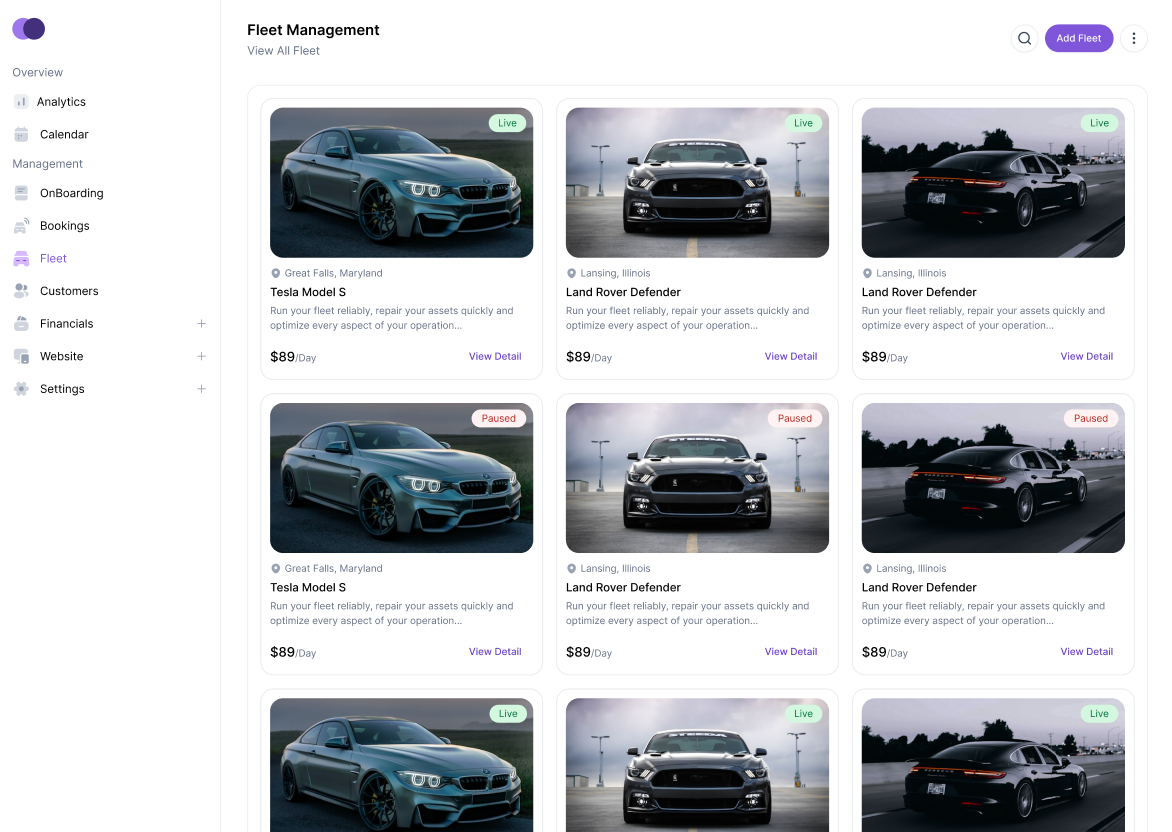This screenshot has width=1172, height=832.
Task: Click "$89/Day" price on first Tesla card
Action: [x=293, y=357]
